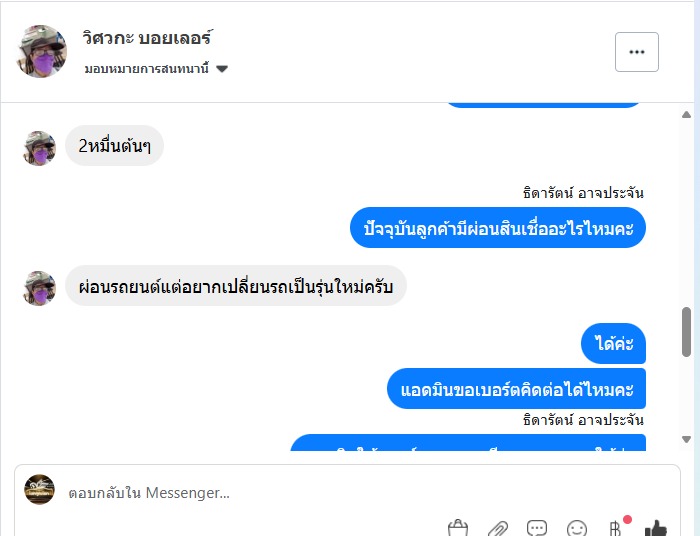Click the วิศวกะ บอยเลอร์ contact name
700x536 pixels.
[x=147, y=39]
